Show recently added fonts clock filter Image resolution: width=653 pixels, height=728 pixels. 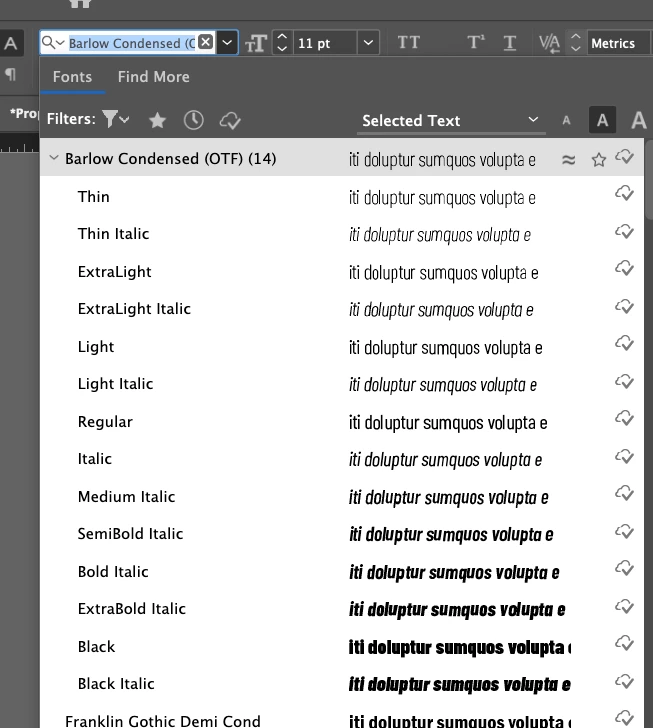(x=193, y=120)
